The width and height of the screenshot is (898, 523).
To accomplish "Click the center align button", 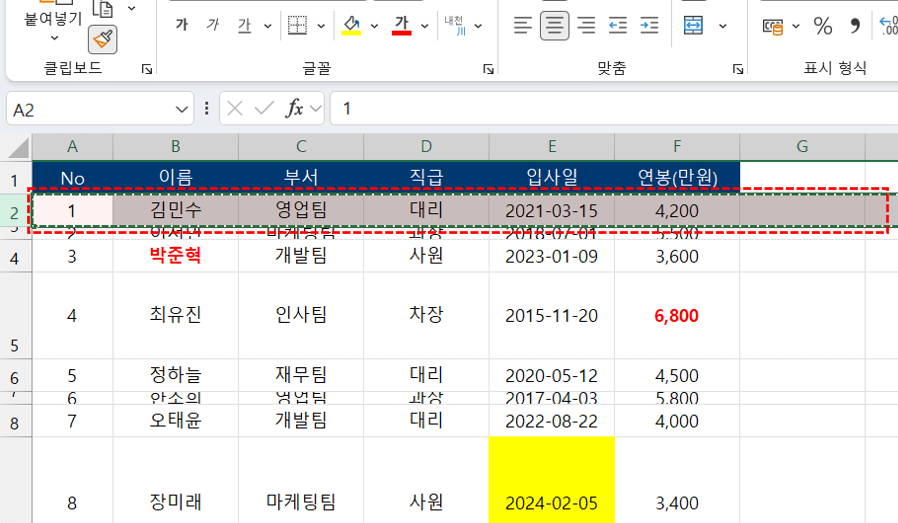I will [554, 25].
